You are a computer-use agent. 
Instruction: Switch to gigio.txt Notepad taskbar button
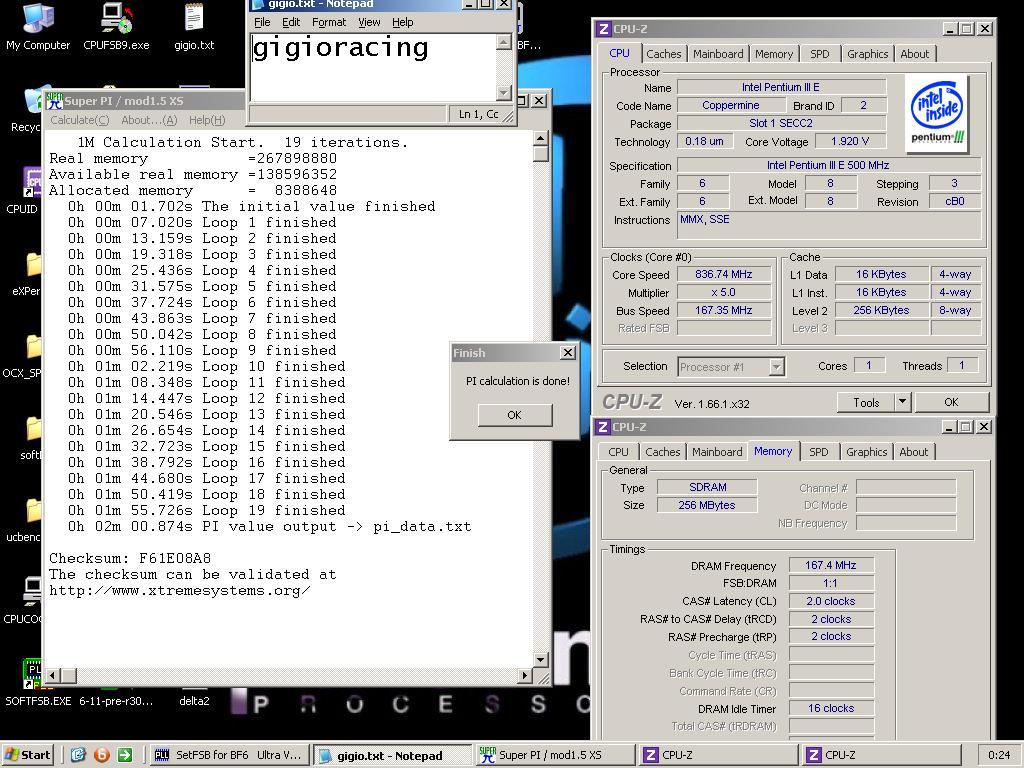point(391,756)
